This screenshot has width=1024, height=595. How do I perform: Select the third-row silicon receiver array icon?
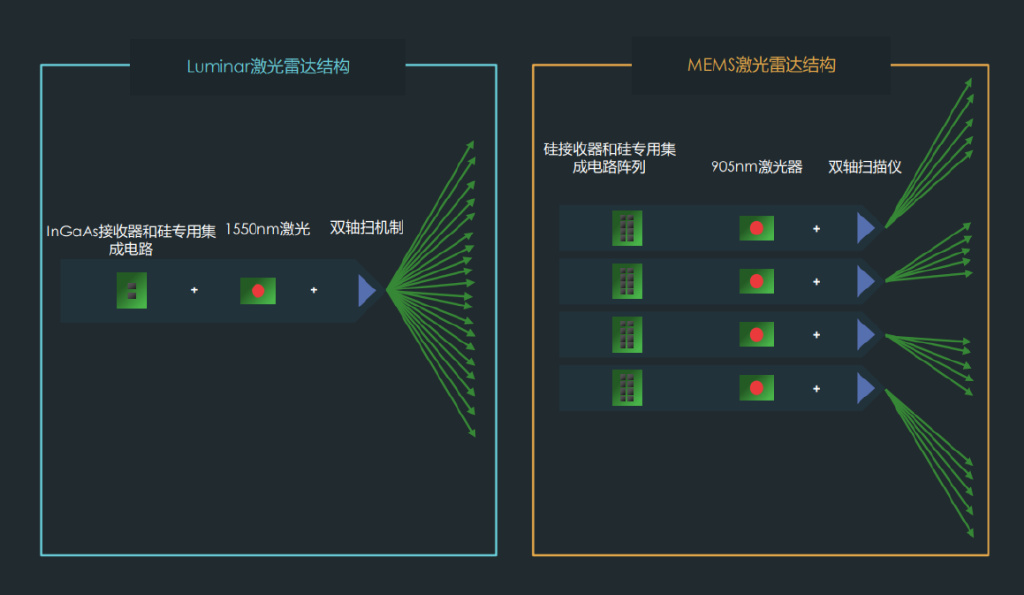tap(627, 335)
